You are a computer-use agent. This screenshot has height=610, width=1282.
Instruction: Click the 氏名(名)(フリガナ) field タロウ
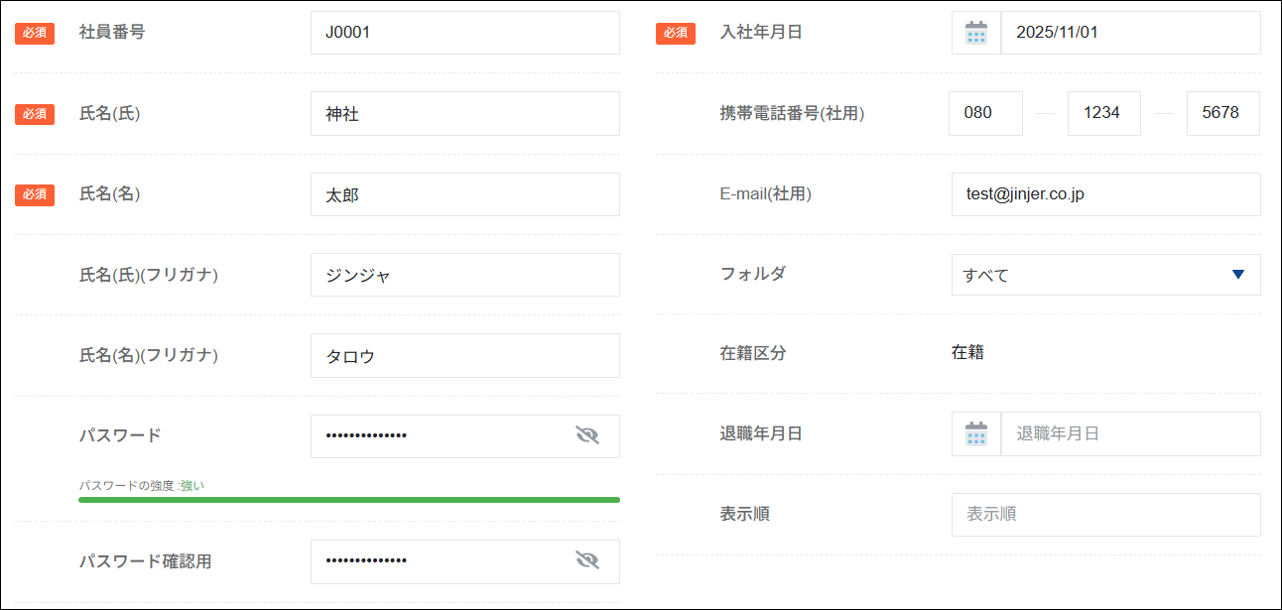[x=465, y=355]
